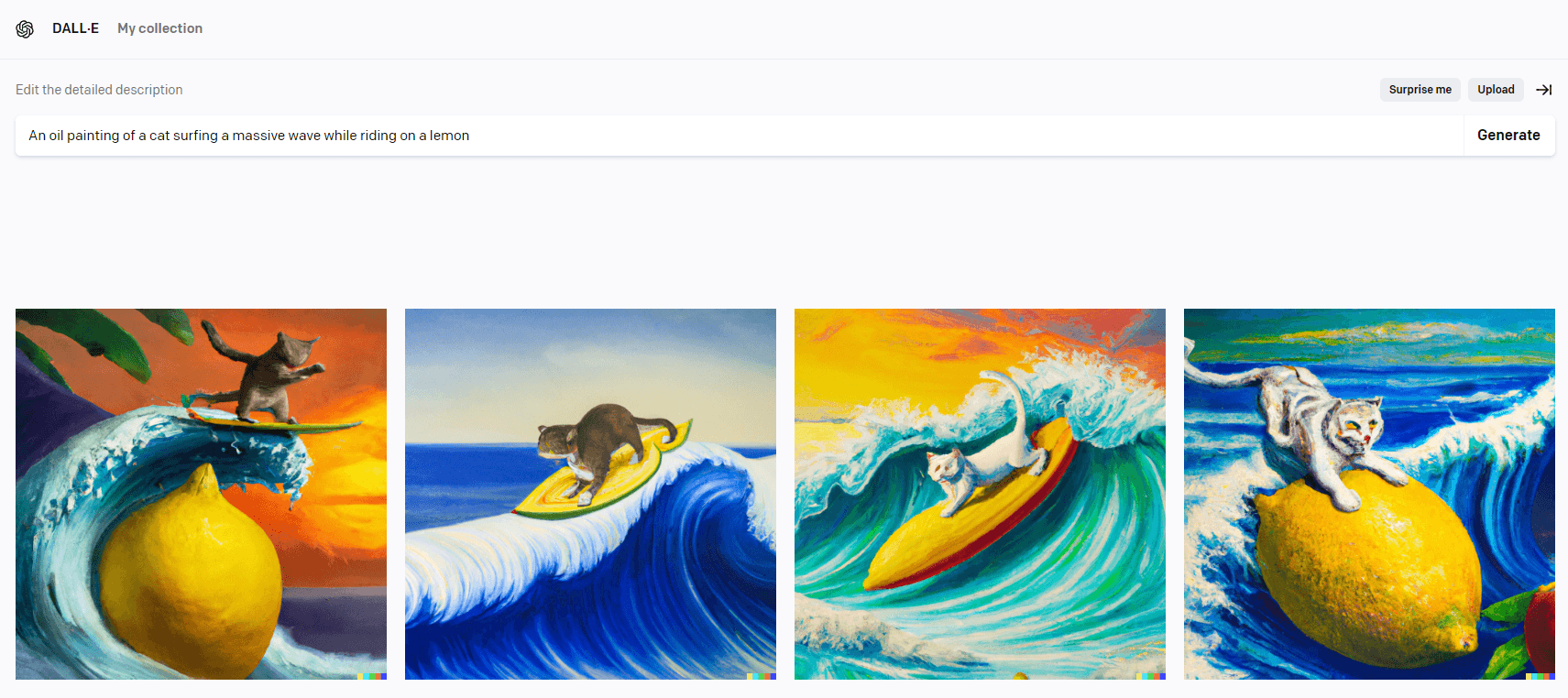Click color signature on third white cat image
Image resolution: width=1568 pixels, height=698 pixels.
pos(1151,676)
